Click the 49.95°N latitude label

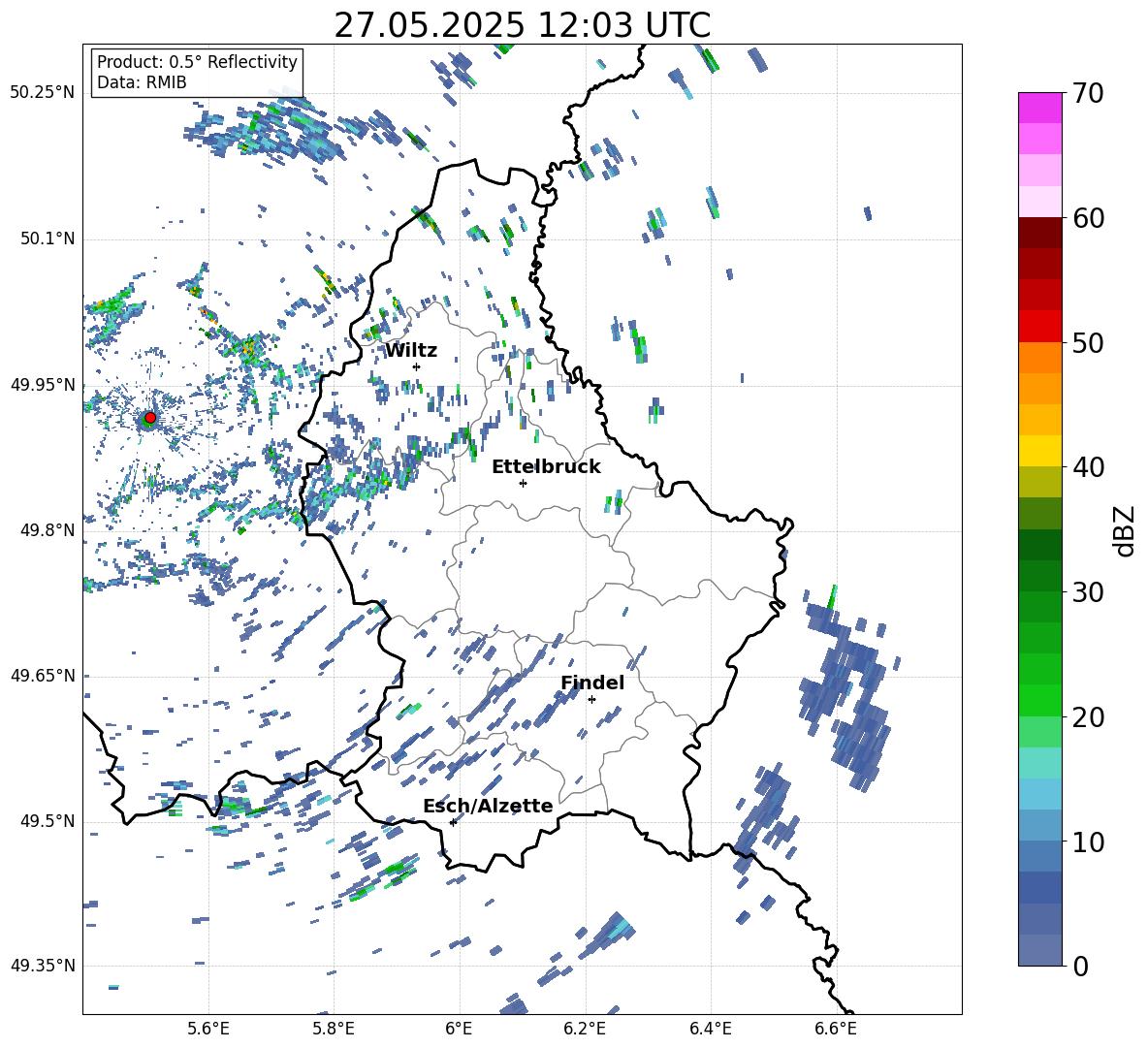pyautogui.click(x=43, y=385)
